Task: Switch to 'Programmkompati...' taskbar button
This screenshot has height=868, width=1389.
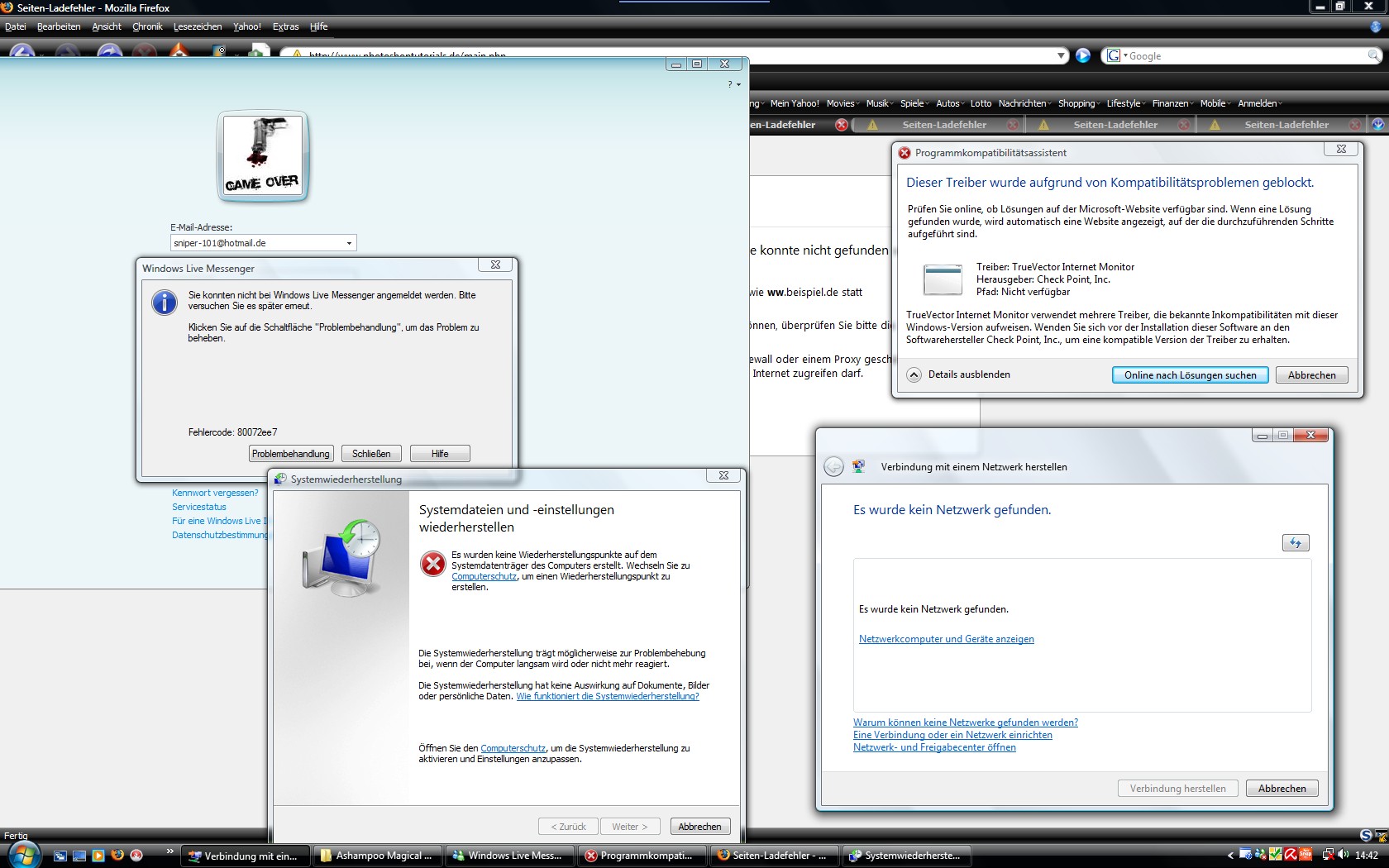Action: (x=641, y=856)
